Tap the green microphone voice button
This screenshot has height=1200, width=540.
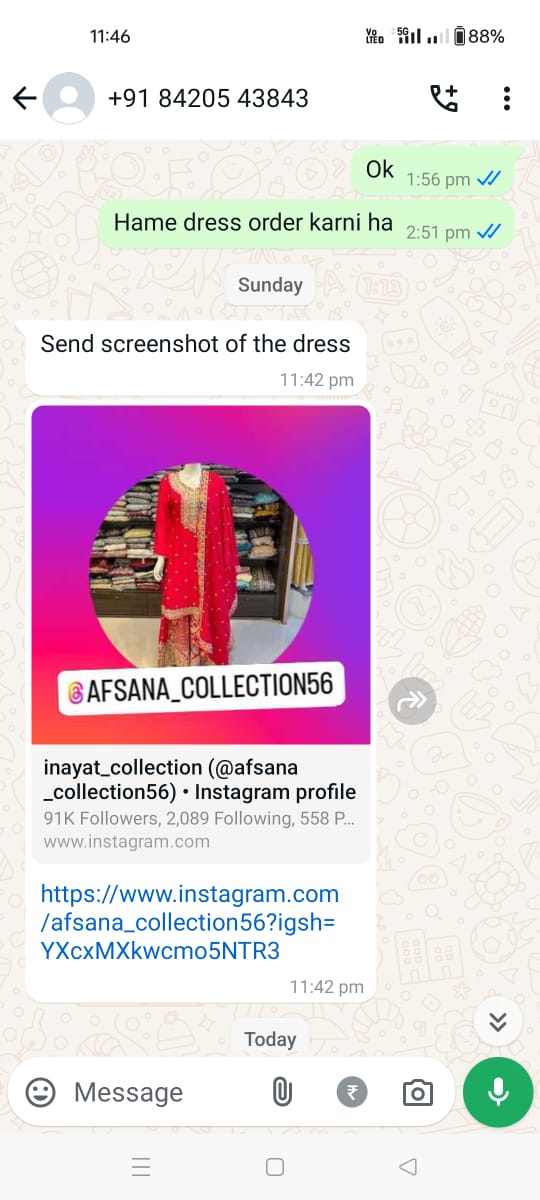[x=498, y=1092]
